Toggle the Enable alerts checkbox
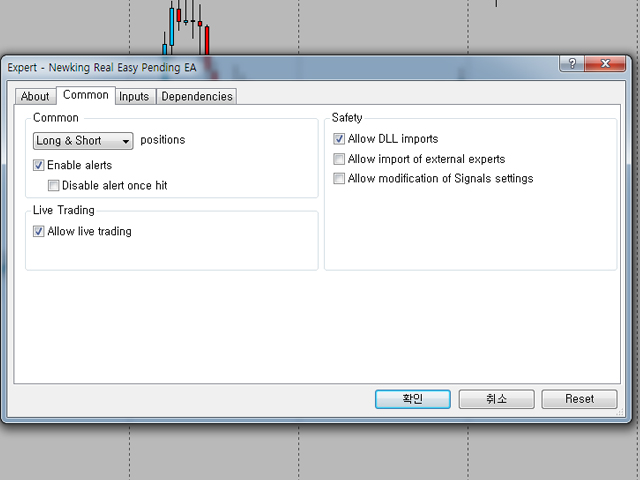640x480 pixels. [39, 165]
